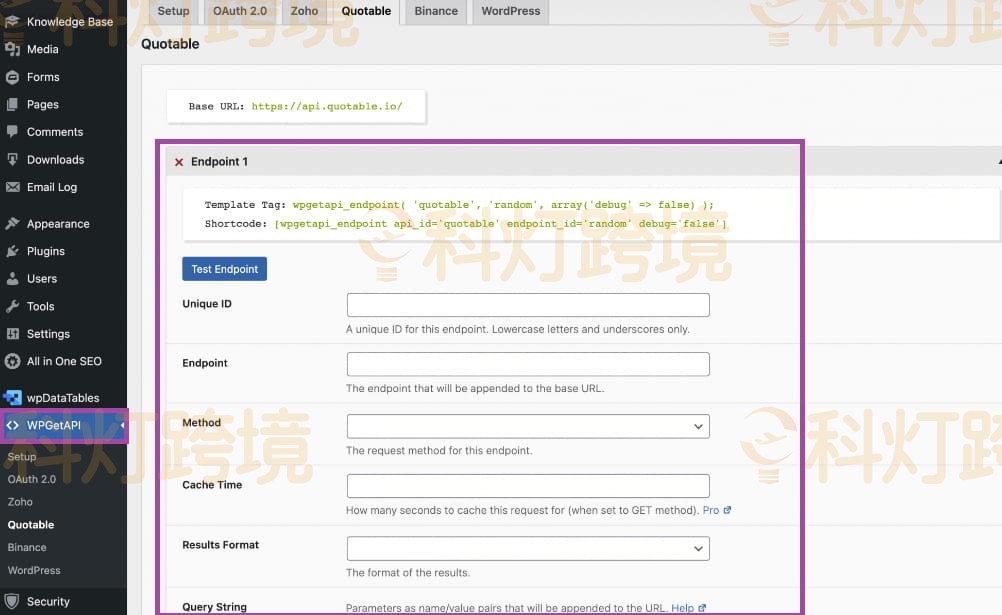The width and height of the screenshot is (1002, 615).
Task: Click the Security shield icon
Action: coord(12,602)
